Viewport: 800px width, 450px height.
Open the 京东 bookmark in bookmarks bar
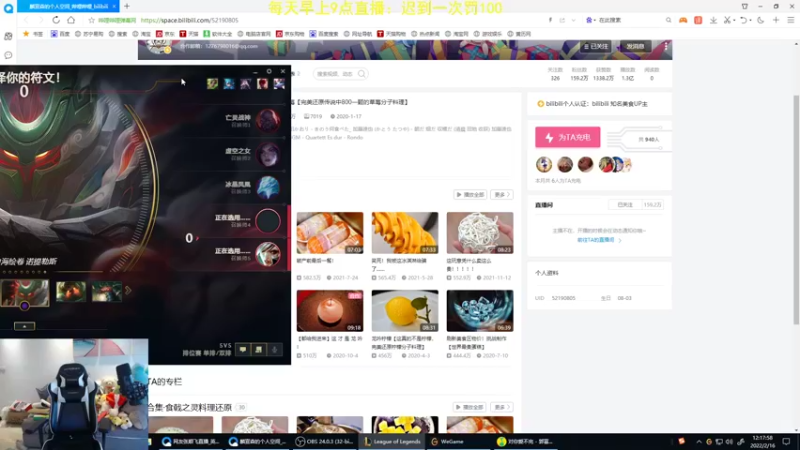(x=165, y=34)
